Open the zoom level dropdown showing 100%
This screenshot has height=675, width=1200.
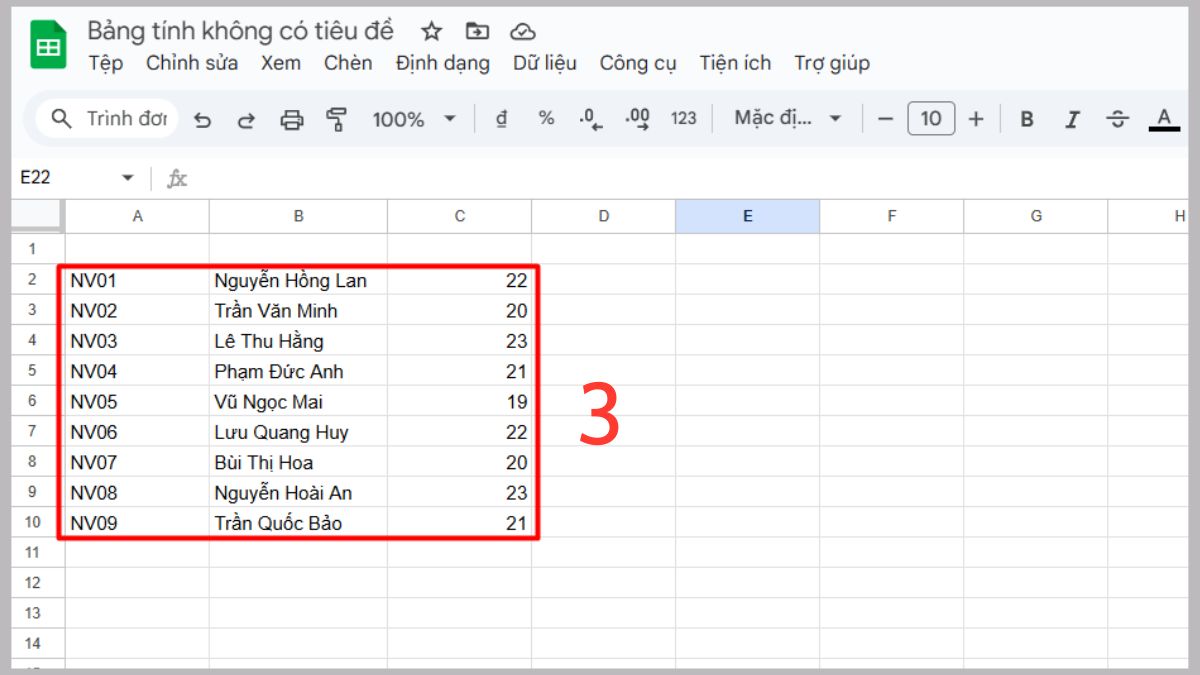[412, 118]
